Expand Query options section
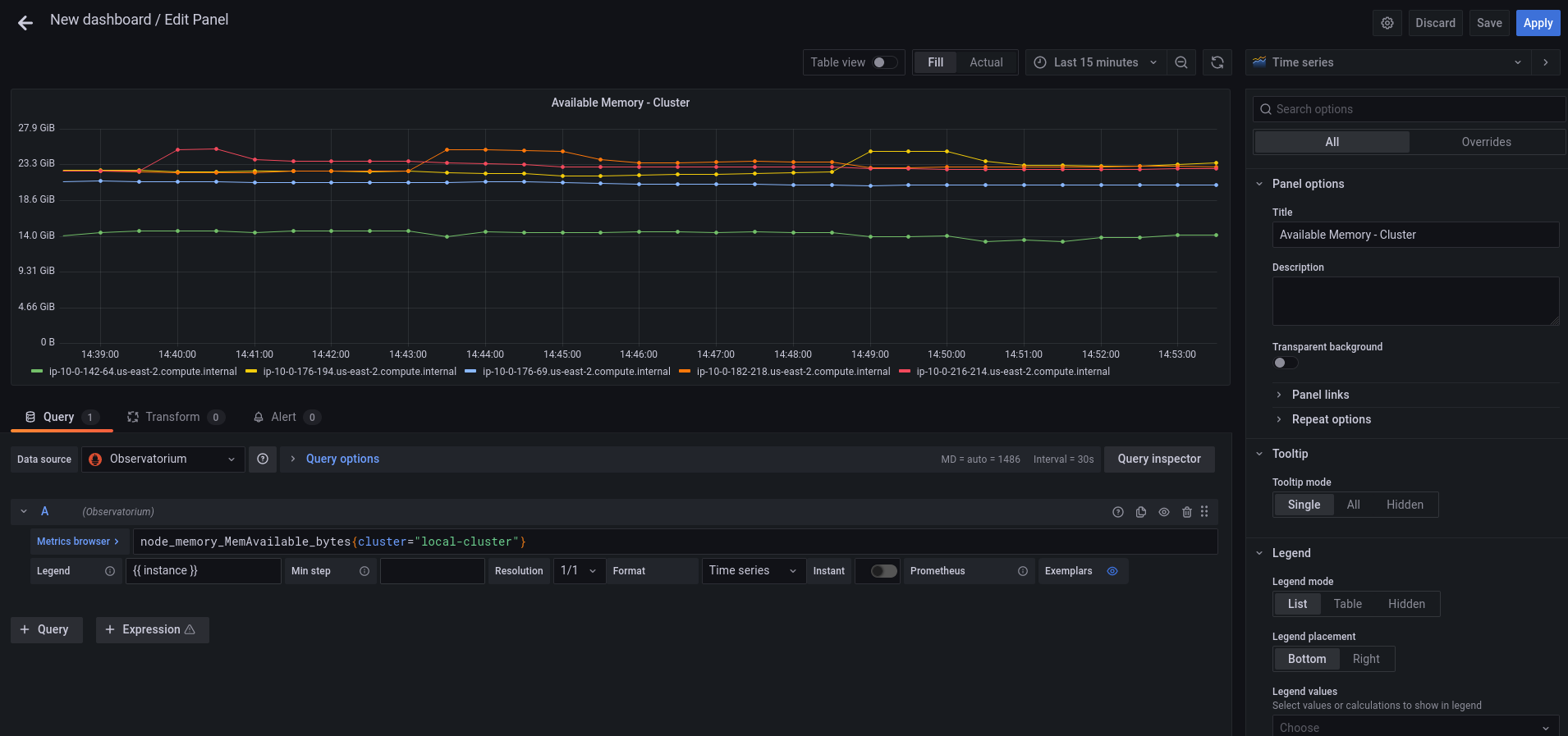The image size is (1568, 736). pos(342,459)
